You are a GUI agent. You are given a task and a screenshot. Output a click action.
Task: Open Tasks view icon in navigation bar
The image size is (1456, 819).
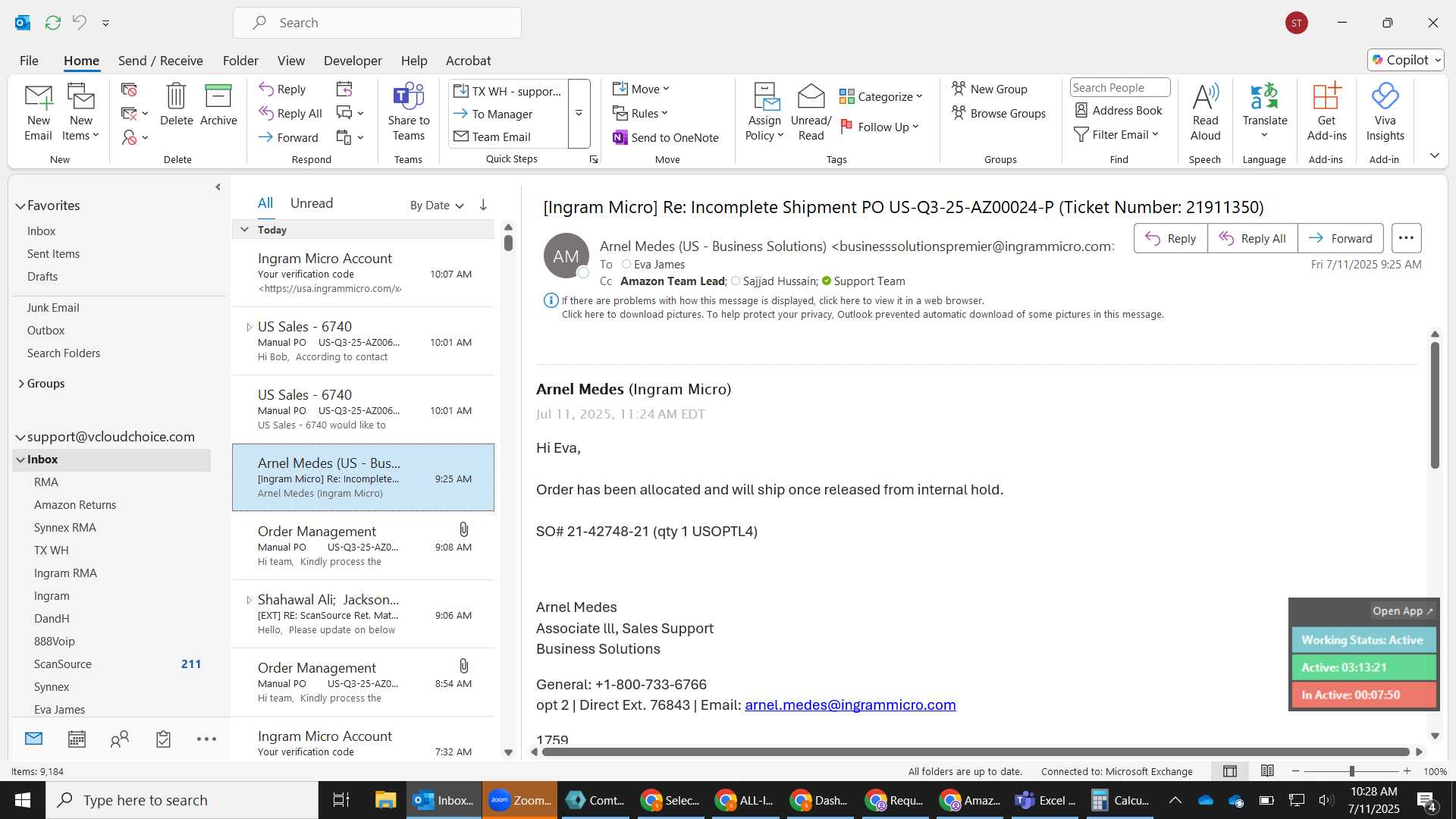point(163,739)
